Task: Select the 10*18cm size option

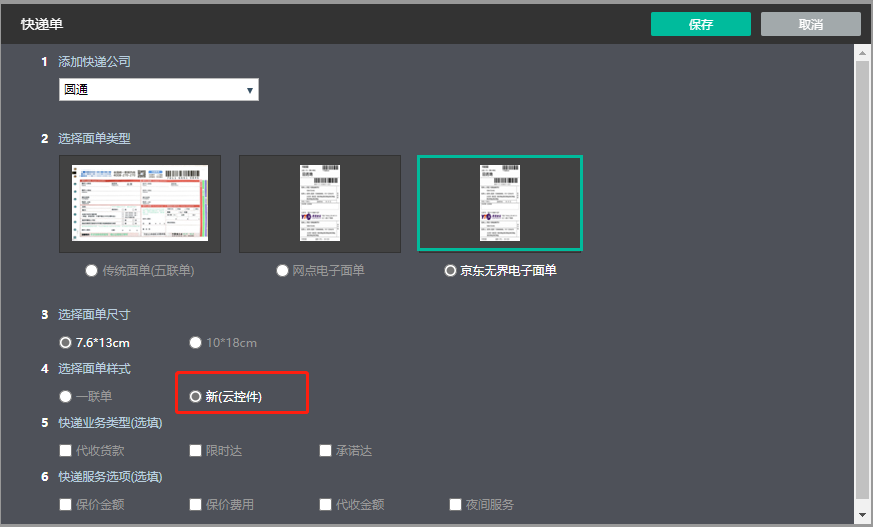Action: pyautogui.click(x=195, y=343)
